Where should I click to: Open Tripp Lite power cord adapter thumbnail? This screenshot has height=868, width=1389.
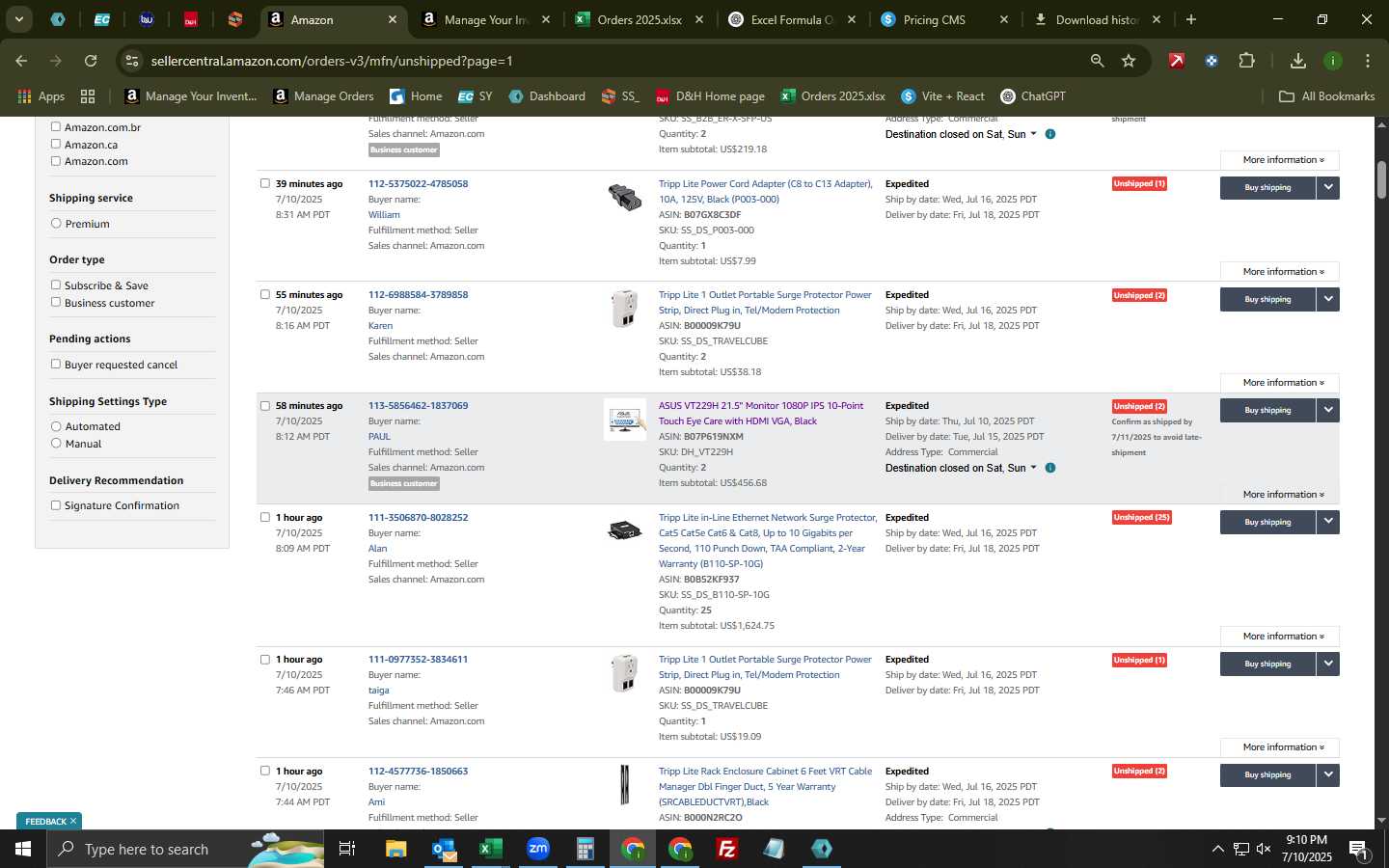click(x=625, y=198)
